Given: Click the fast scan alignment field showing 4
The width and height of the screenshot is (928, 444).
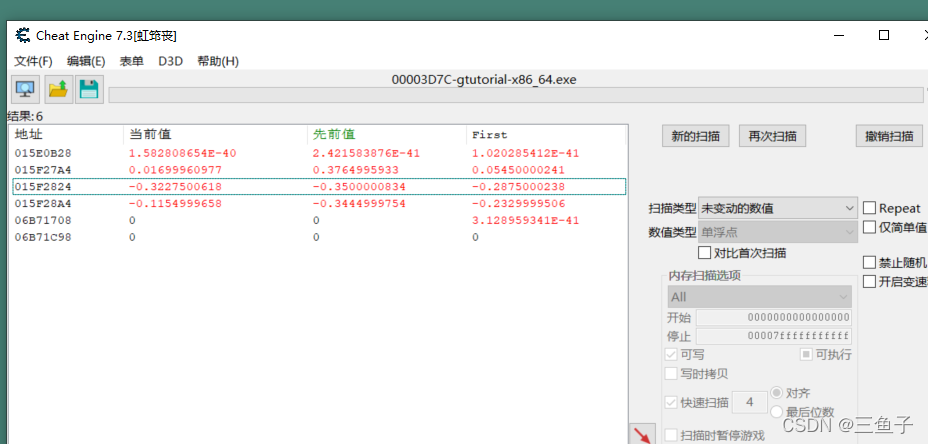Looking at the screenshot, I should [750, 403].
